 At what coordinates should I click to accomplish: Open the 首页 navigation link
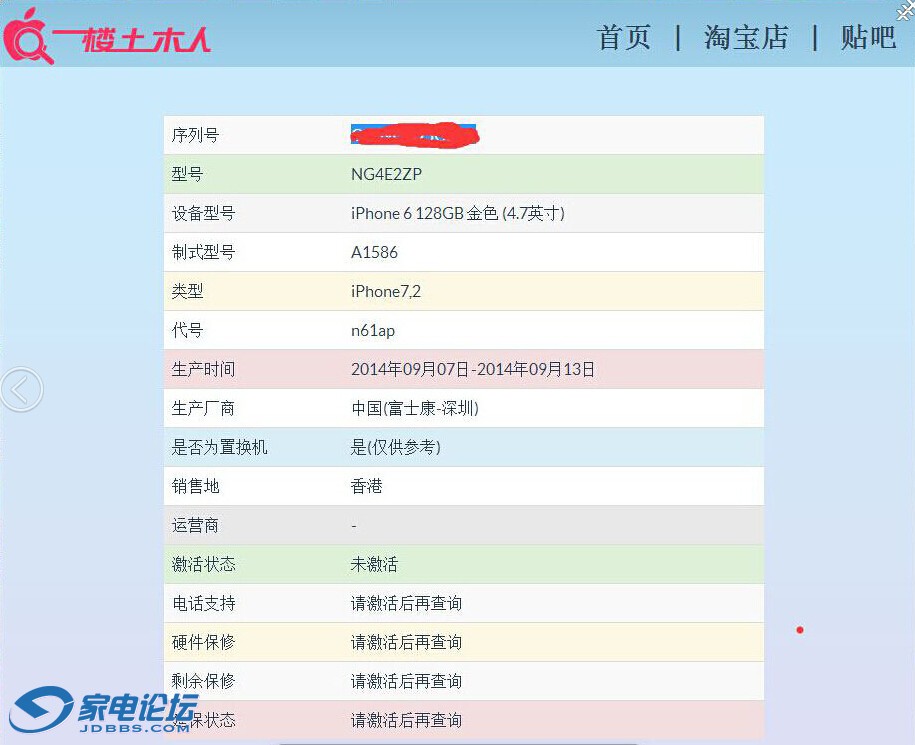coord(624,38)
